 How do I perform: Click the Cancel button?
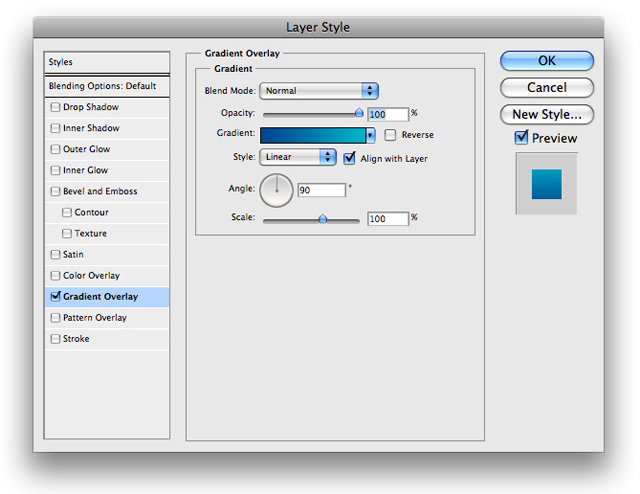tap(547, 87)
